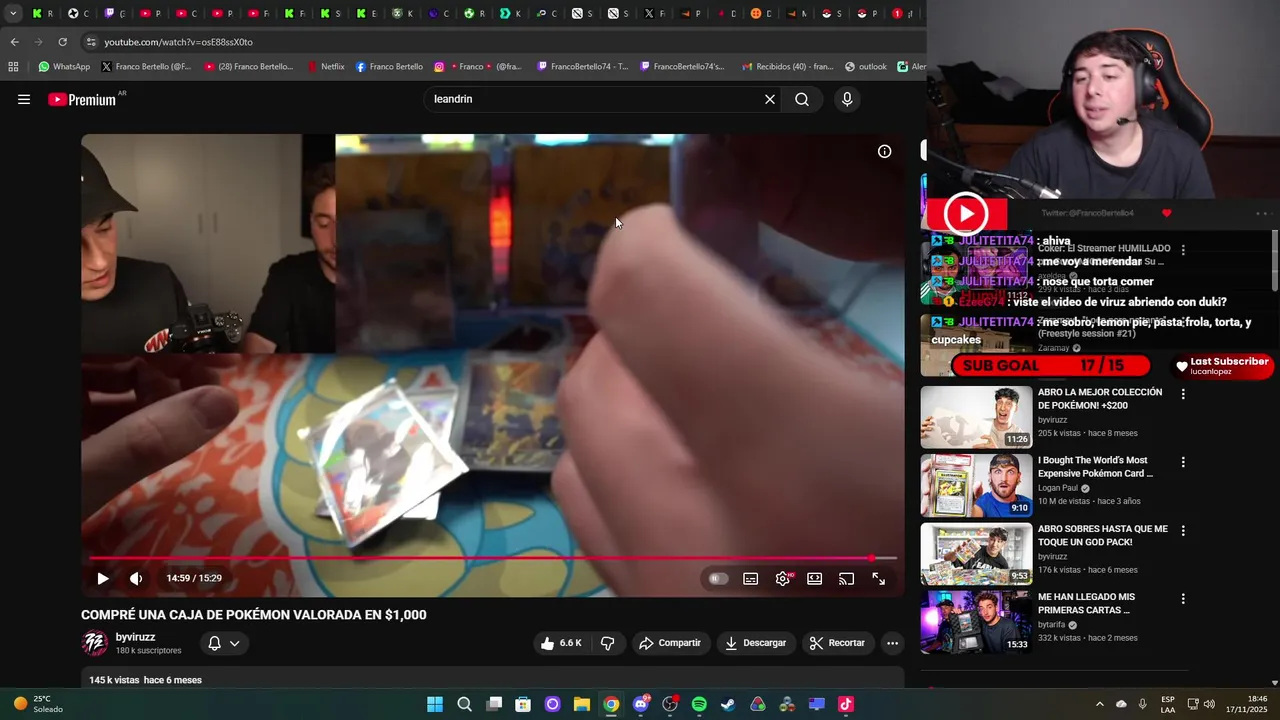Open Discord from taskbar
The image size is (1280, 720).
pos(640,704)
